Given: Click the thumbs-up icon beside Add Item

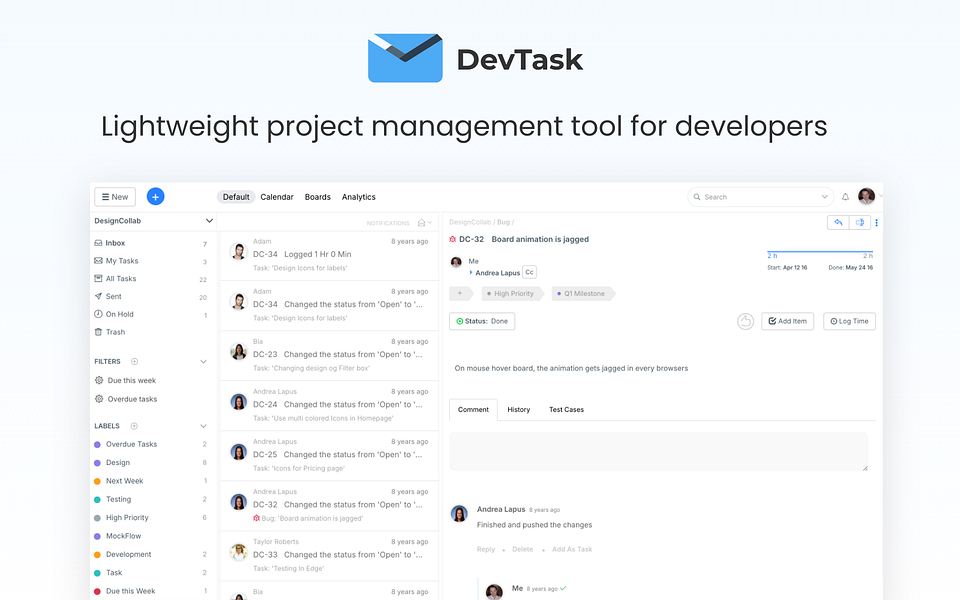Looking at the screenshot, I should [x=745, y=321].
